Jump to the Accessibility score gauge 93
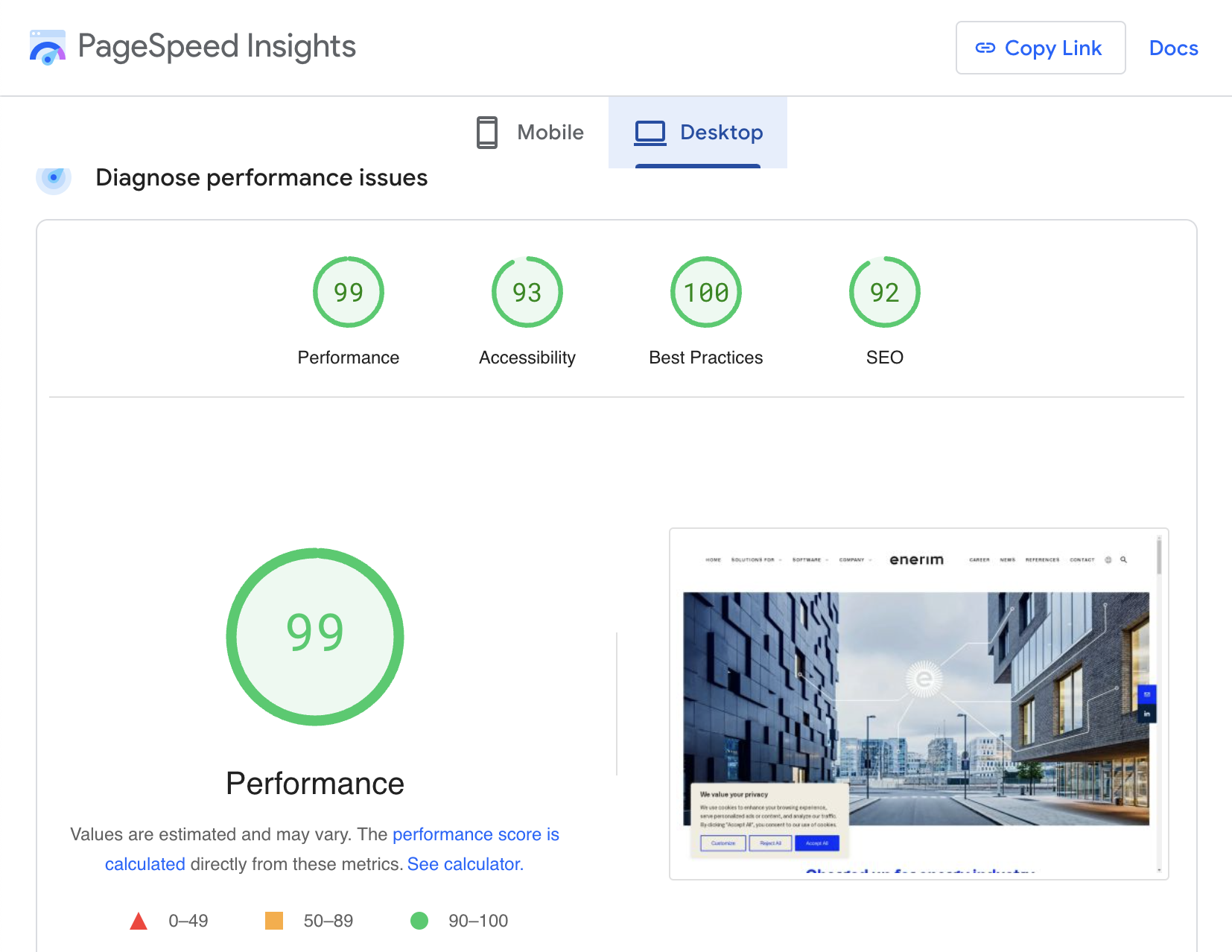 click(x=527, y=293)
